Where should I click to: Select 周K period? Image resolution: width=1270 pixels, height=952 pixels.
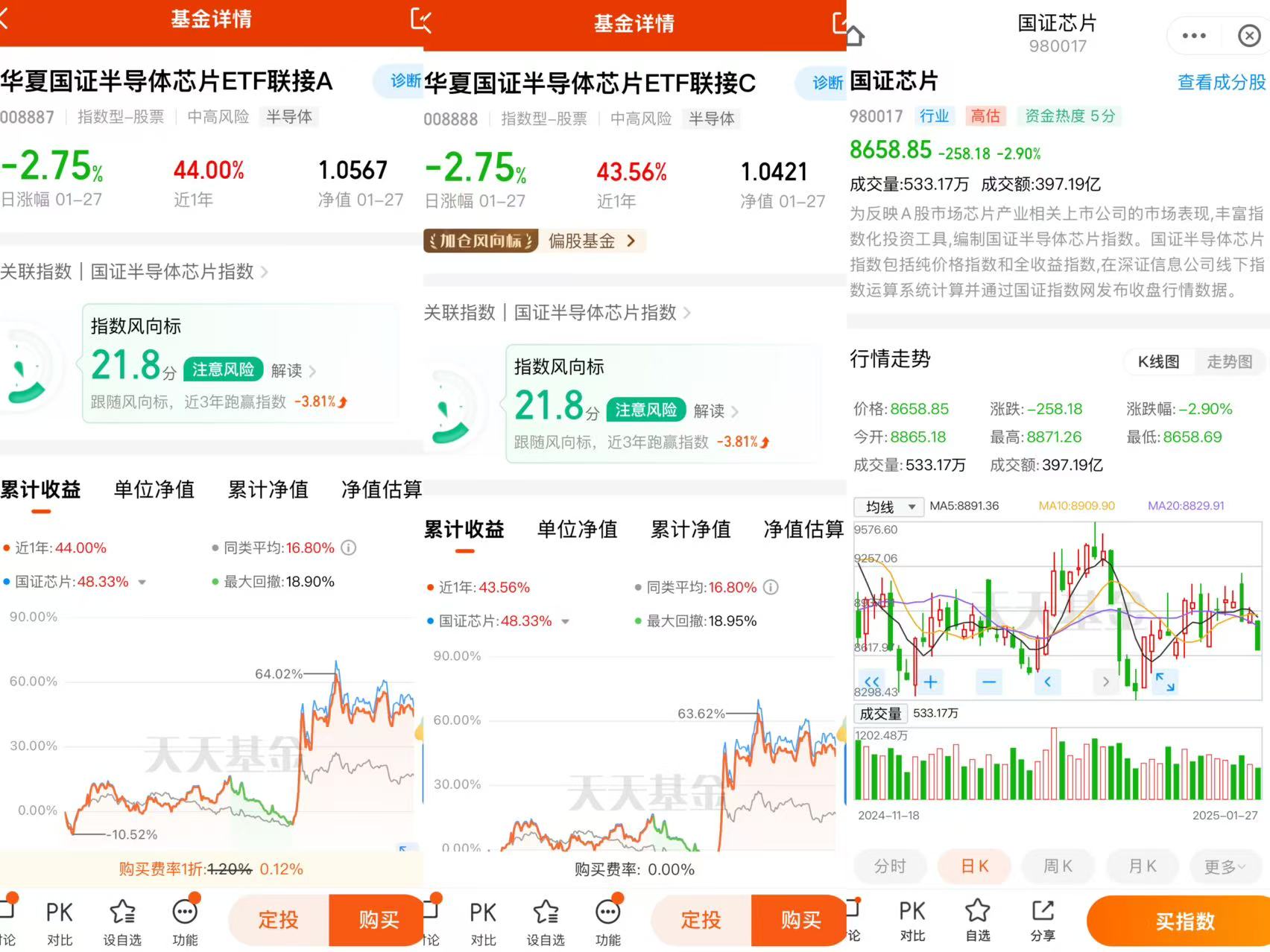[x=1058, y=866]
